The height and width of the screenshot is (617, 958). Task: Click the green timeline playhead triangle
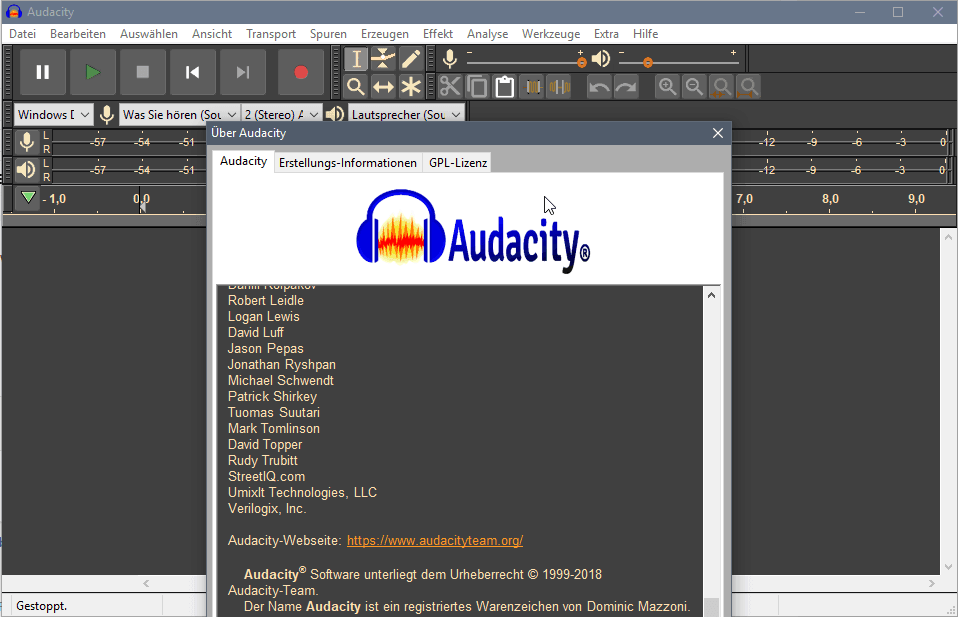tap(28, 198)
